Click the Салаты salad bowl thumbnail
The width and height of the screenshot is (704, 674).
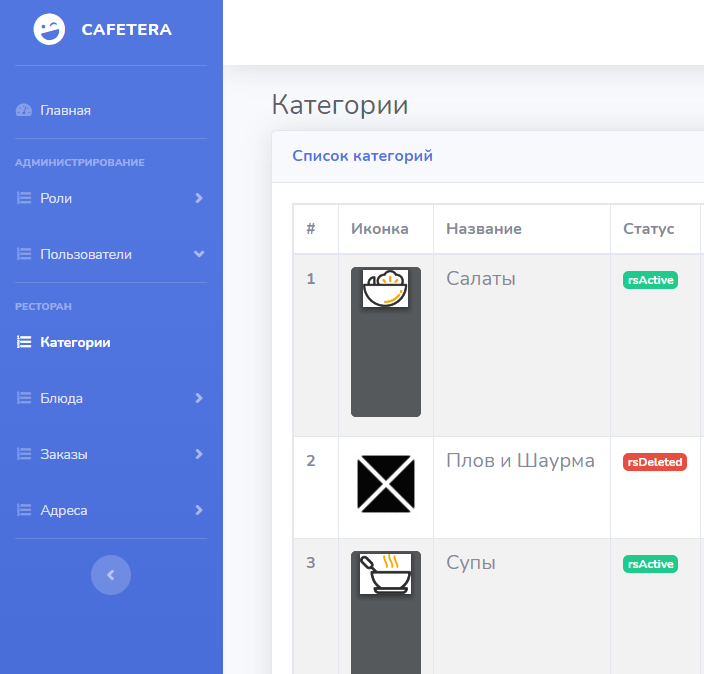pos(385,288)
